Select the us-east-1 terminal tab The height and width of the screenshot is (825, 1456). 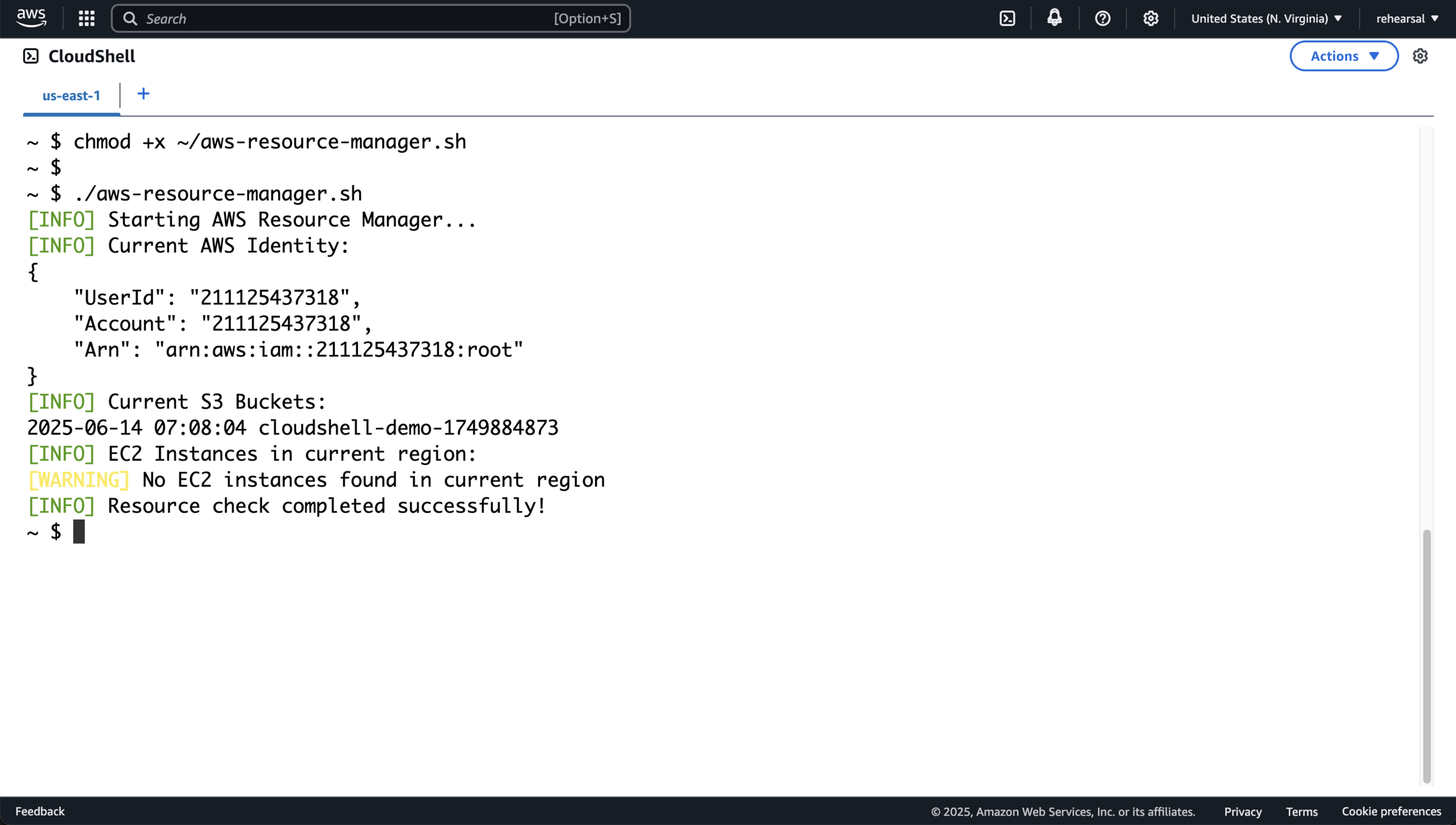coord(71,95)
